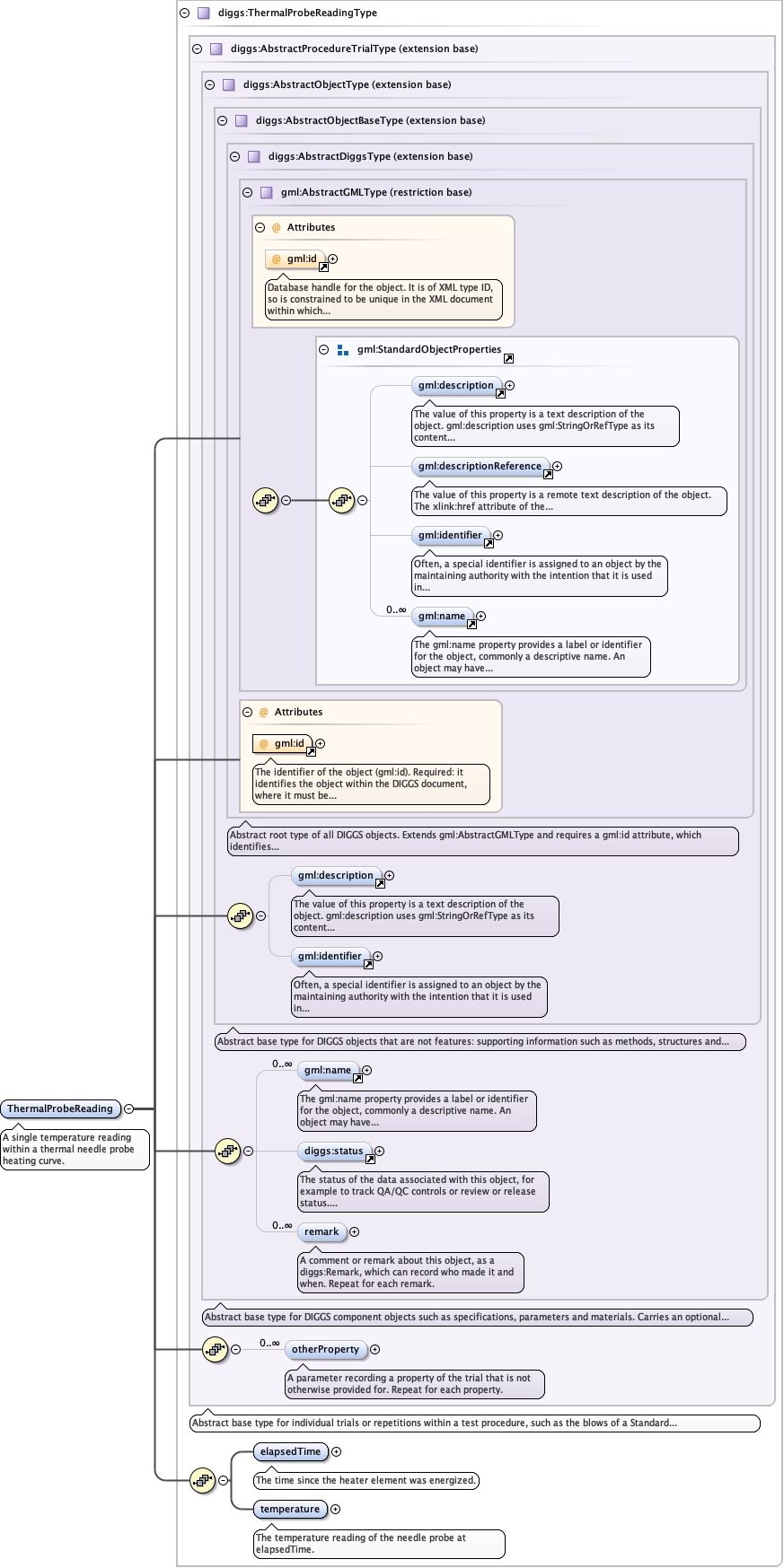
Task: Click the blue group icon of gml:StandardObjectProperties
Action: click(343, 350)
